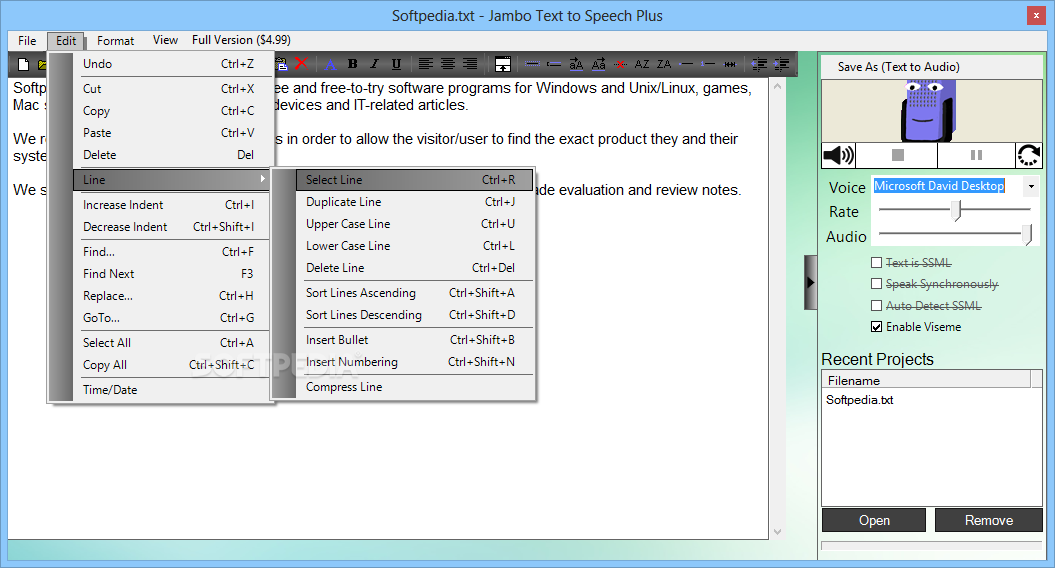Expand the Line submenu entry
This screenshot has width=1055, height=568.
pyautogui.click(x=171, y=180)
